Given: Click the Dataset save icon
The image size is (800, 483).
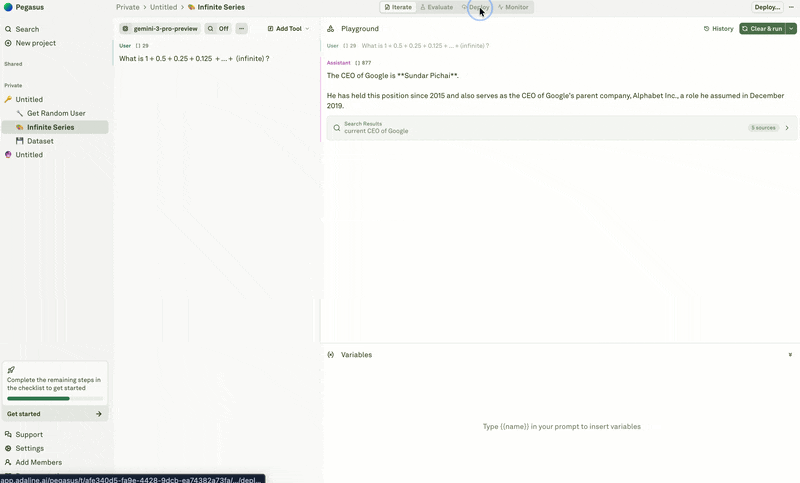Looking at the screenshot, I should tap(20, 141).
